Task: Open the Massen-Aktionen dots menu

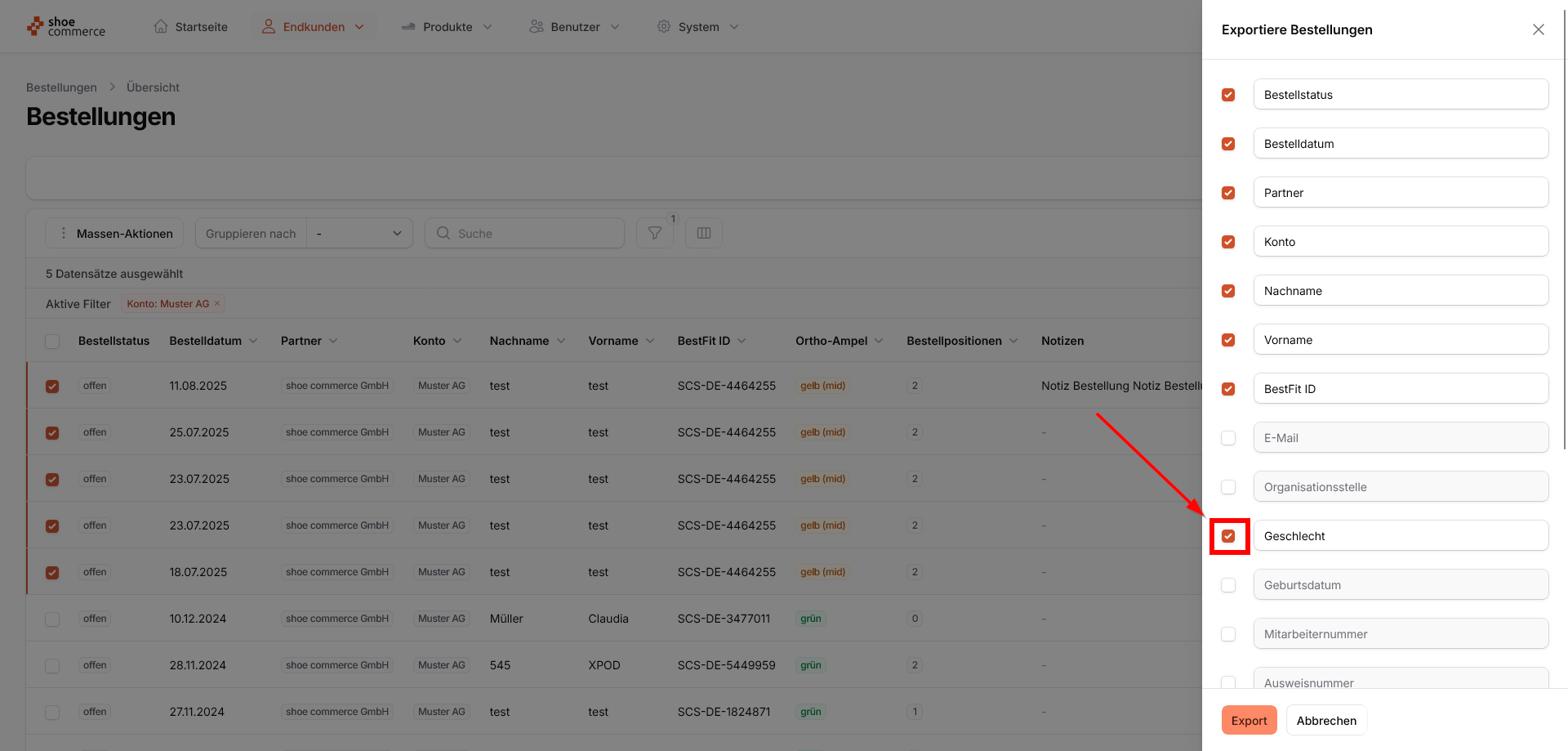Action: point(64,234)
